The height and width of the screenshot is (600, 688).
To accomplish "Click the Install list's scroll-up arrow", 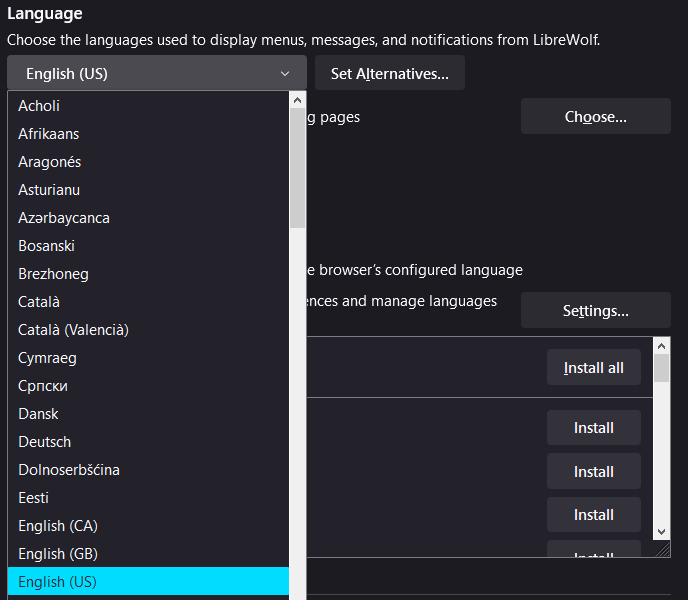I will pyautogui.click(x=661, y=346).
